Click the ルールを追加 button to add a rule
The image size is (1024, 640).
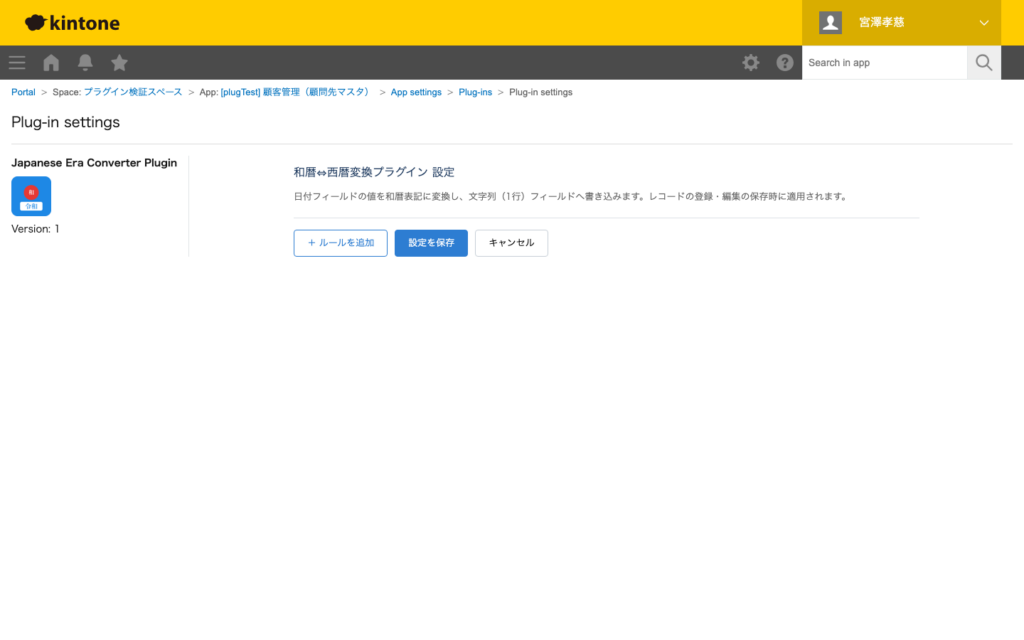340,243
